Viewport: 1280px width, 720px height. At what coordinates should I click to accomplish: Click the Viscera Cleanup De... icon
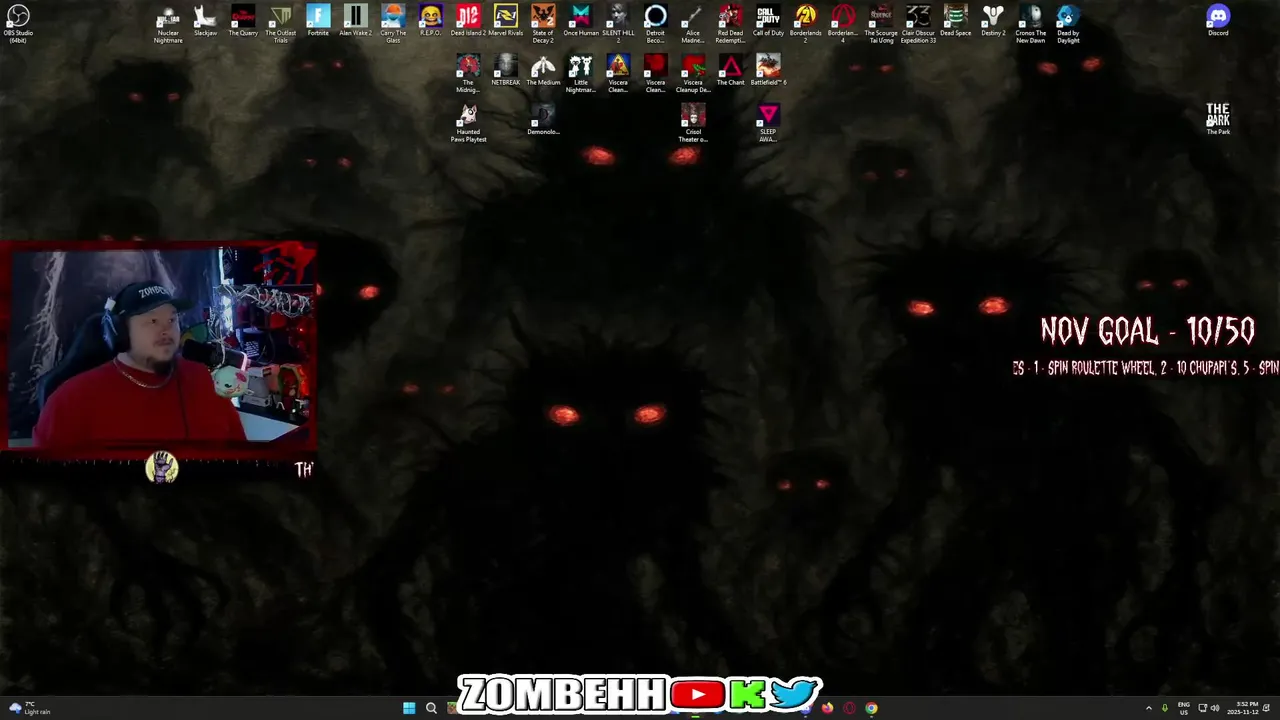pyautogui.click(x=693, y=74)
